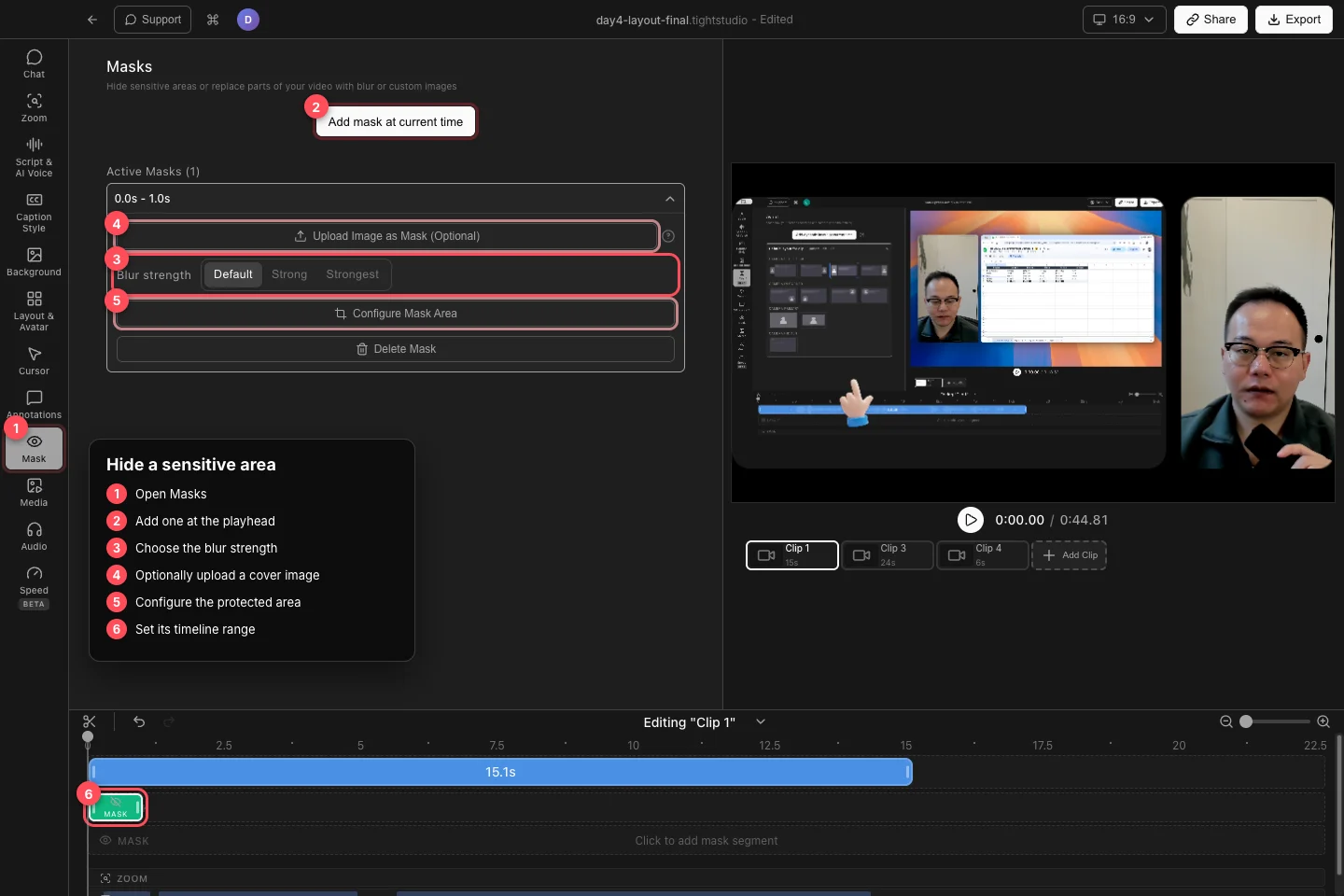The height and width of the screenshot is (896, 1344).
Task: Open the Media panel
Action: [34, 492]
